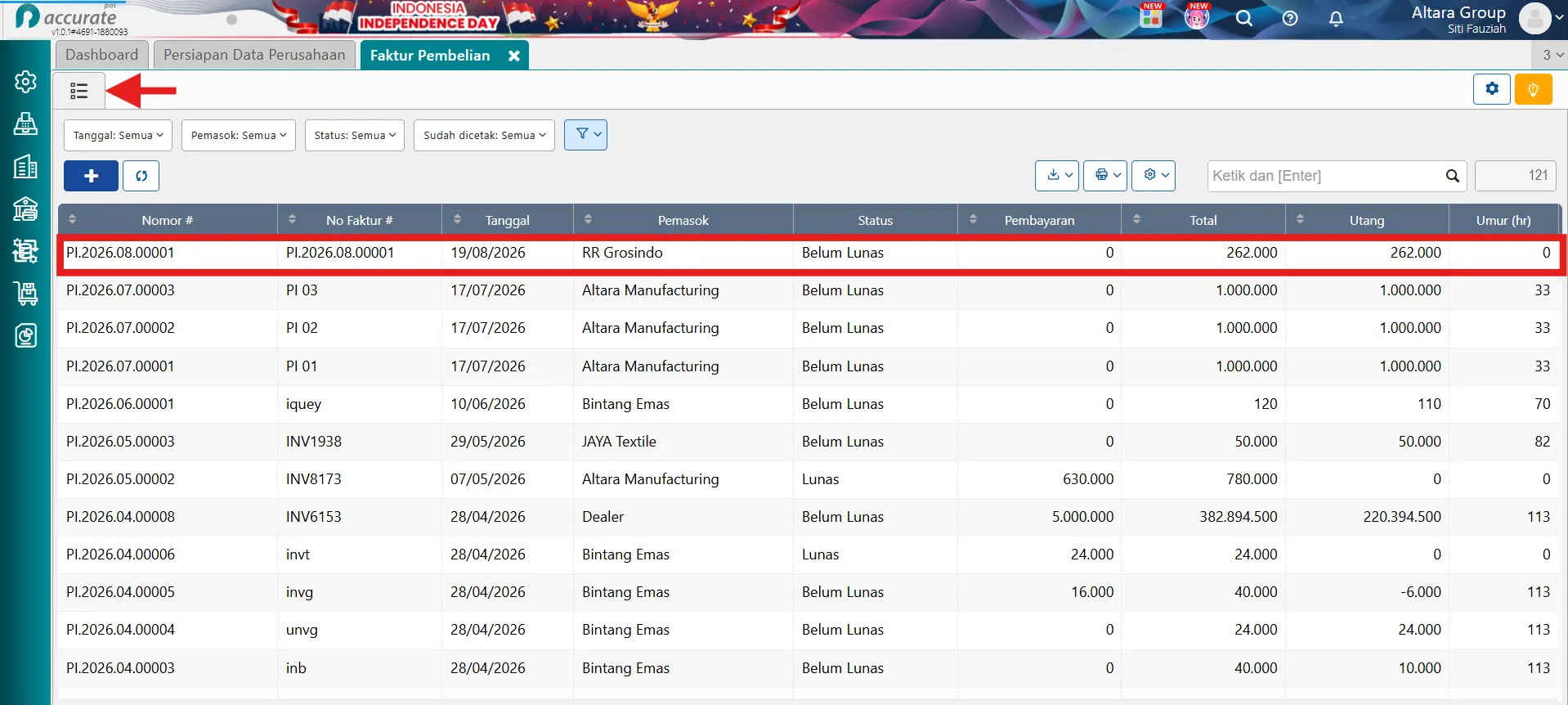This screenshot has height=705, width=1568.
Task: Click invoice number INV8173 cell
Action: pyautogui.click(x=359, y=479)
